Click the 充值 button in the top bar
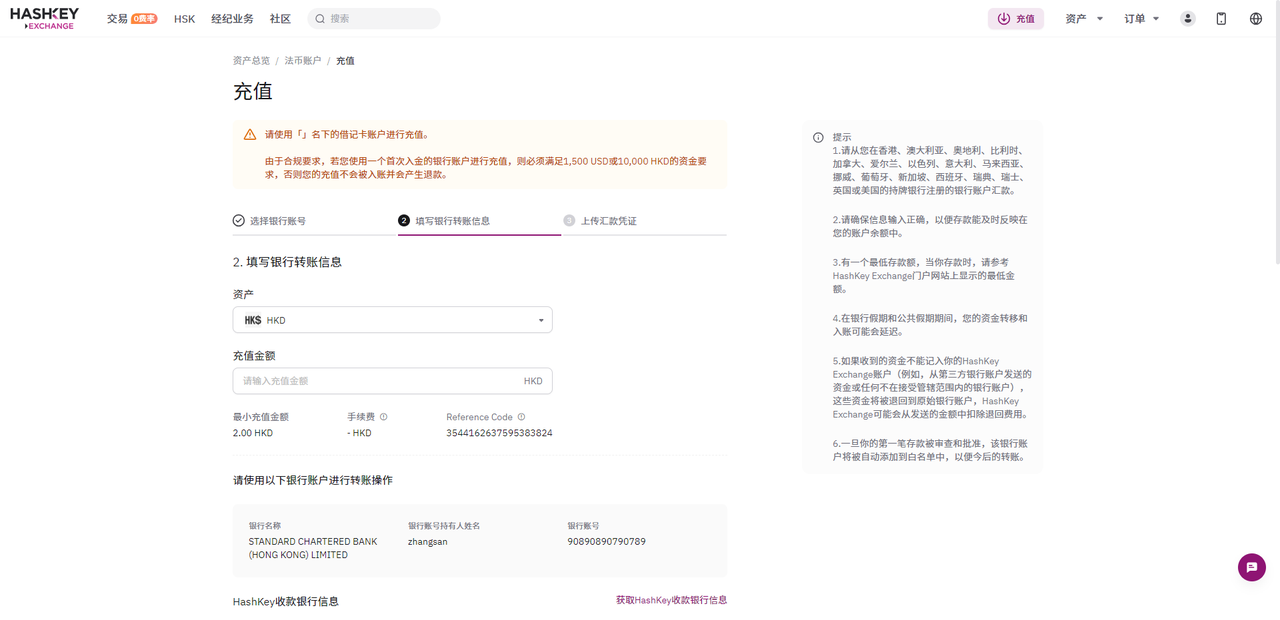 pyautogui.click(x=1016, y=19)
